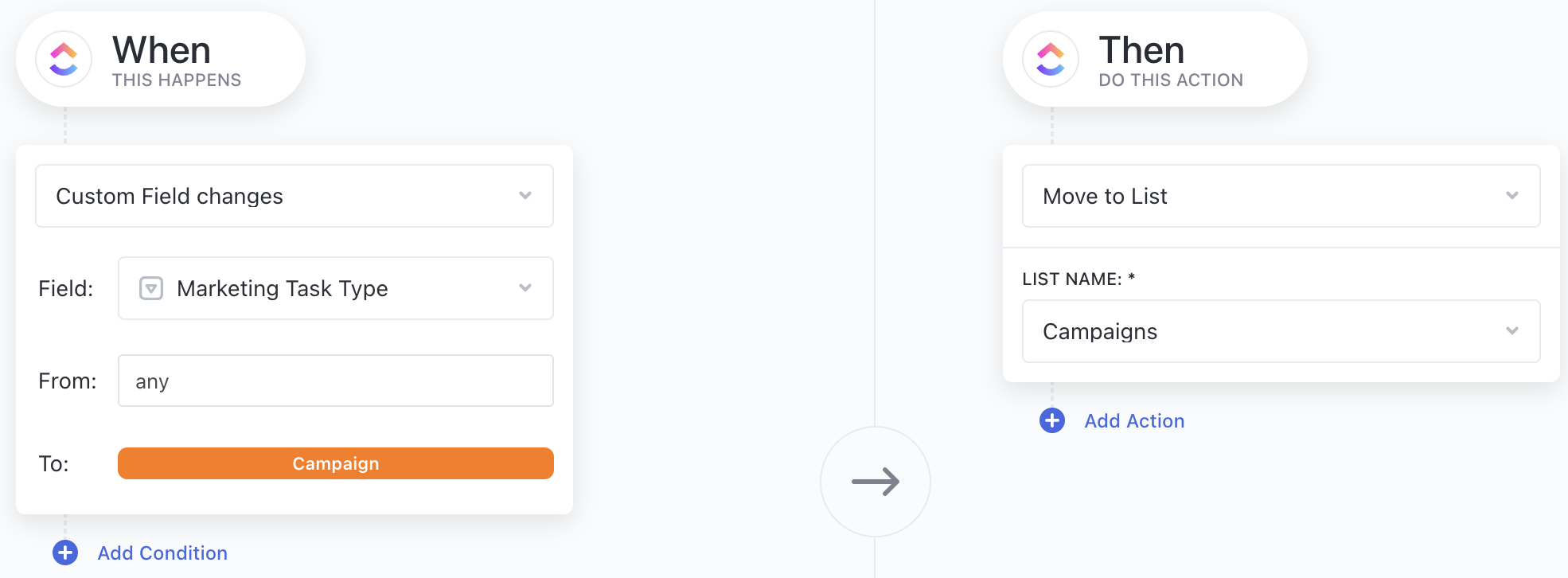
Task: Click the ClickUp logo in the Then header
Action: click(1051, 59)
